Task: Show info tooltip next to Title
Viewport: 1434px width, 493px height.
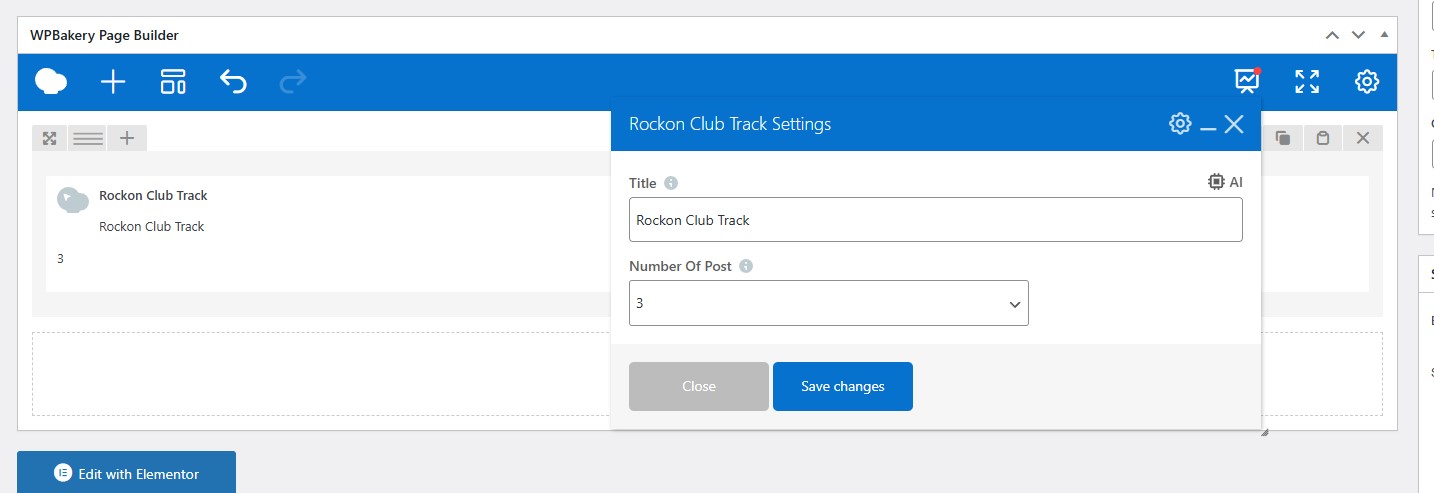Action: (671, 183)
